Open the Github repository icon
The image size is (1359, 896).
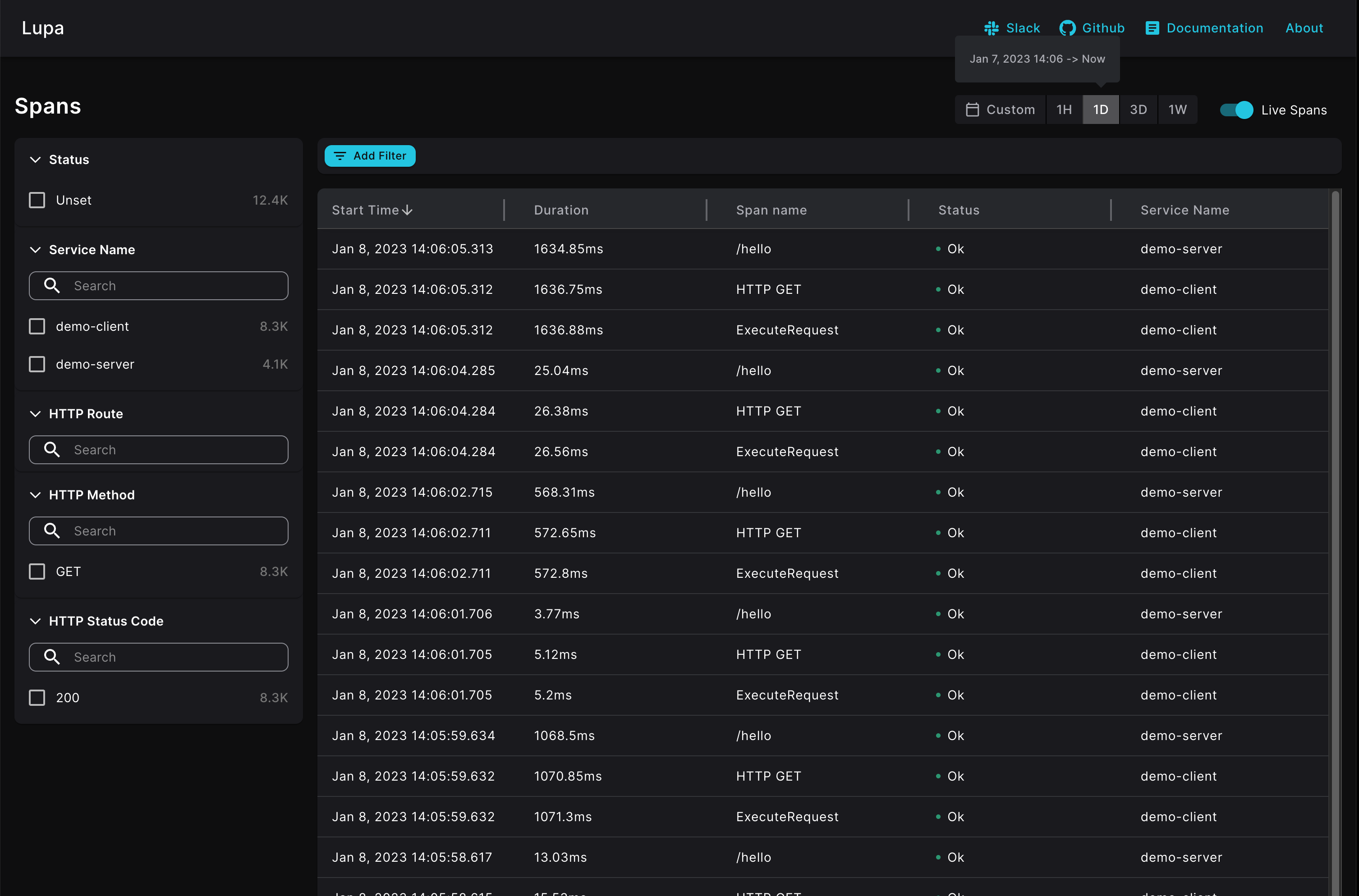click(1067, 27)
